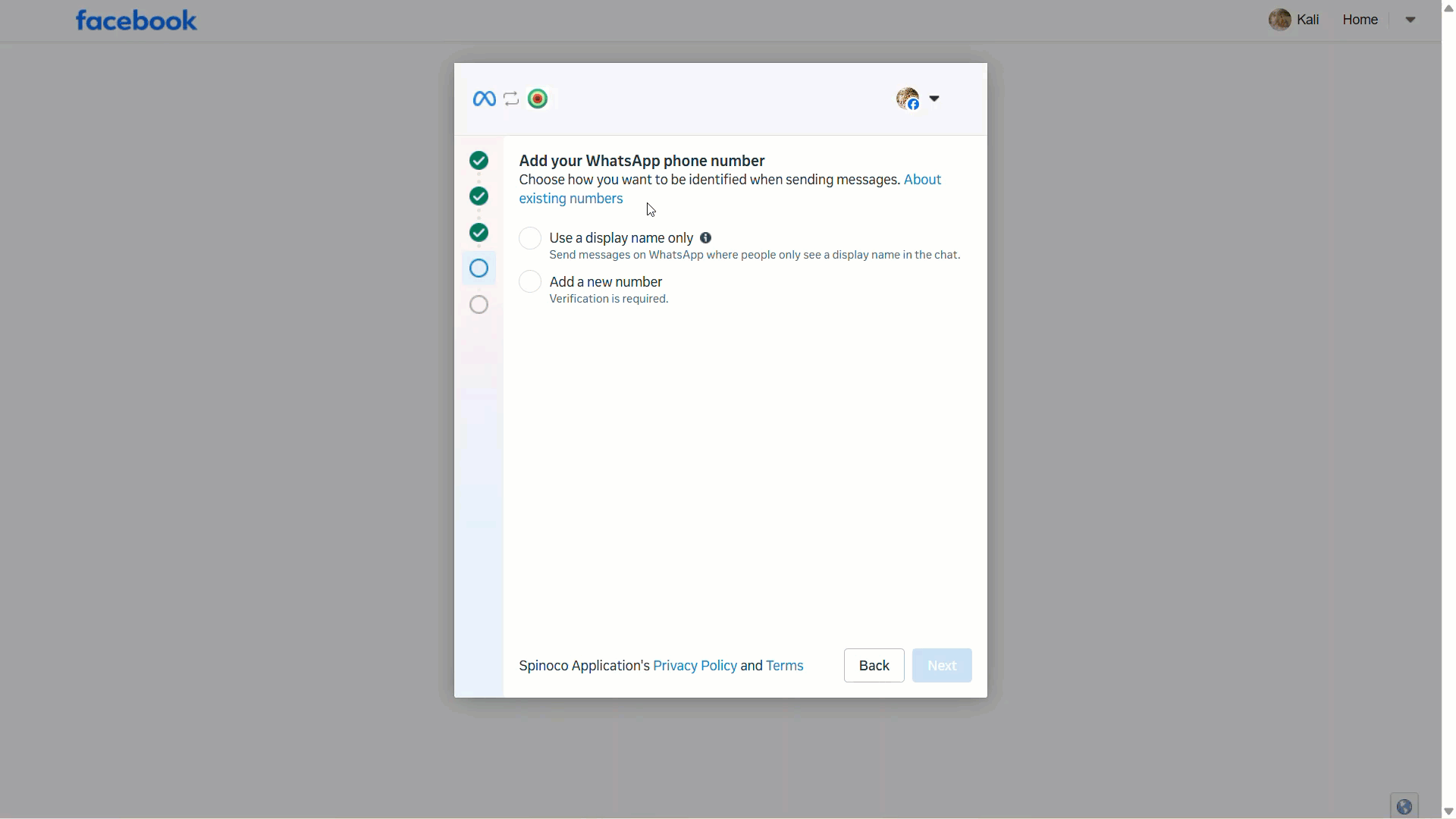This screenshot has height=819, width=1456.
Task: Click the third completed step checkmark
Action: tap(479, 232)
